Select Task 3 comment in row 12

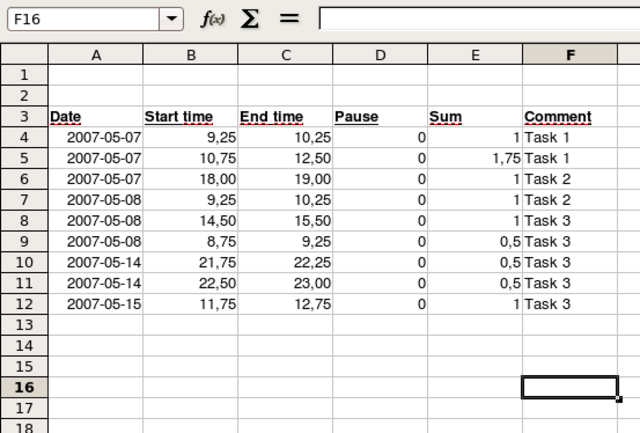pos(570,304)
